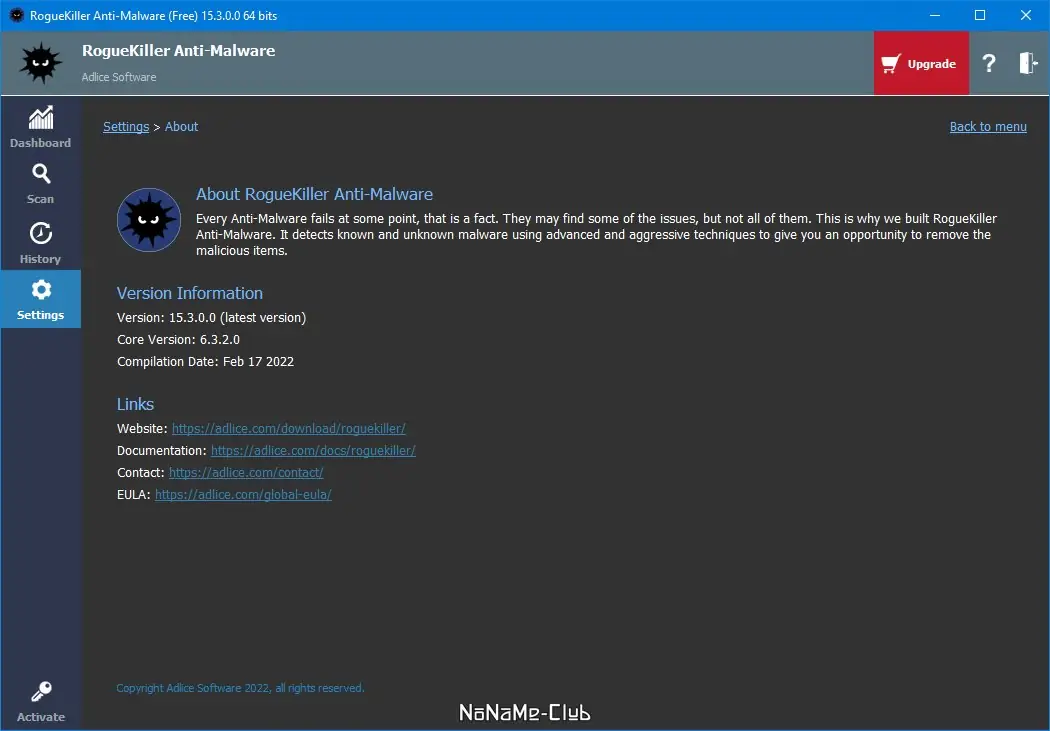
Task: Open the Scan sidebar section
Action: pos(40,183)
